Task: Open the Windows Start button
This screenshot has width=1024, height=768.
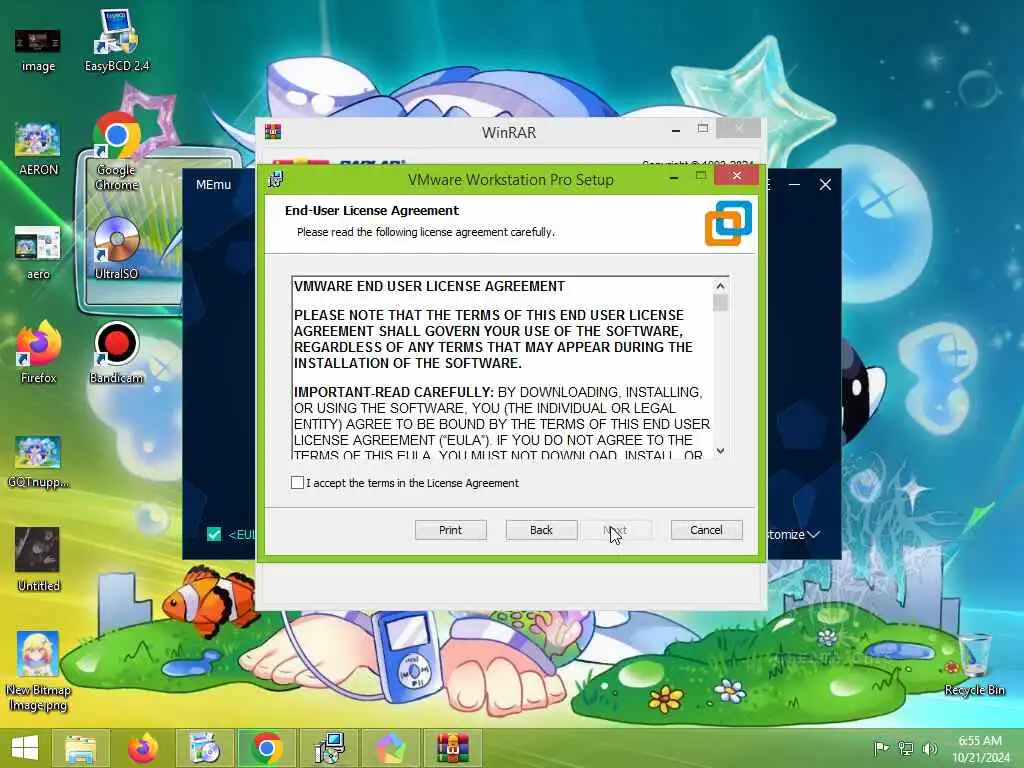Action: coord(25,748)
